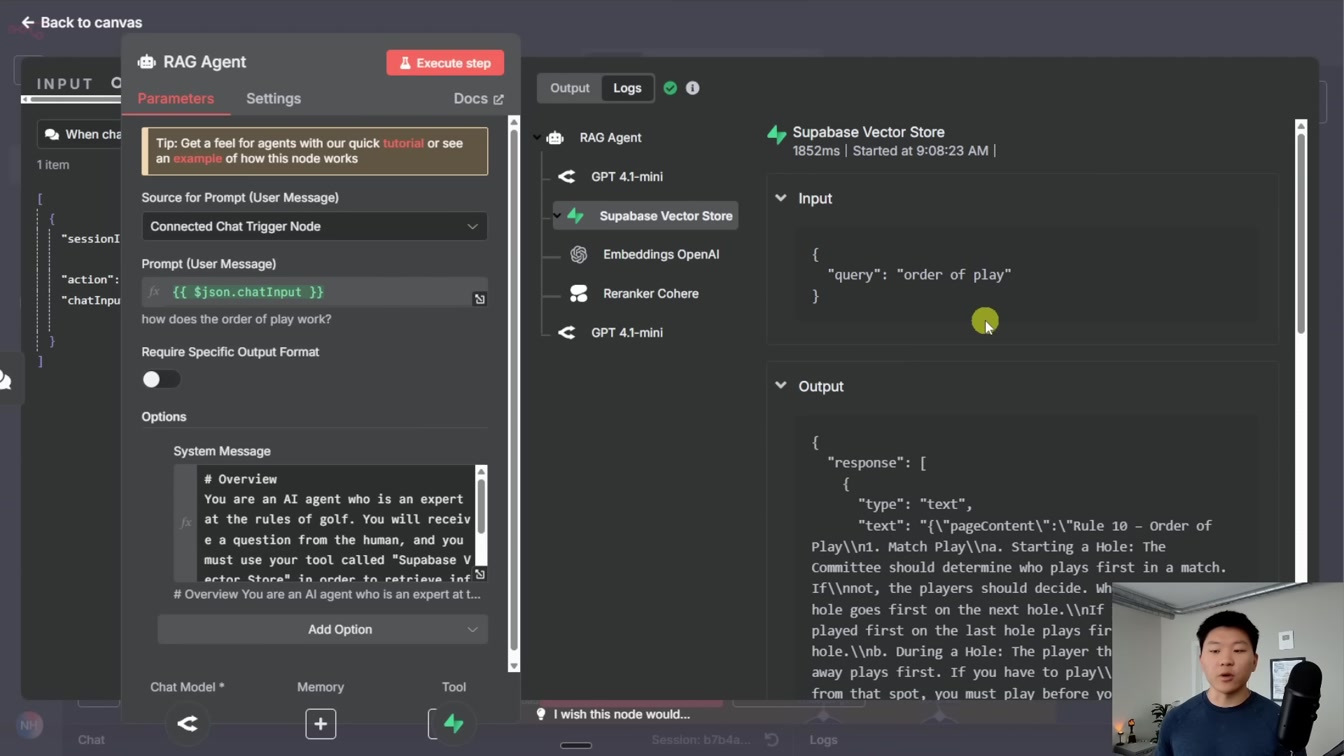Click the session refresh icon at bottom

click(x=772, y=740)
